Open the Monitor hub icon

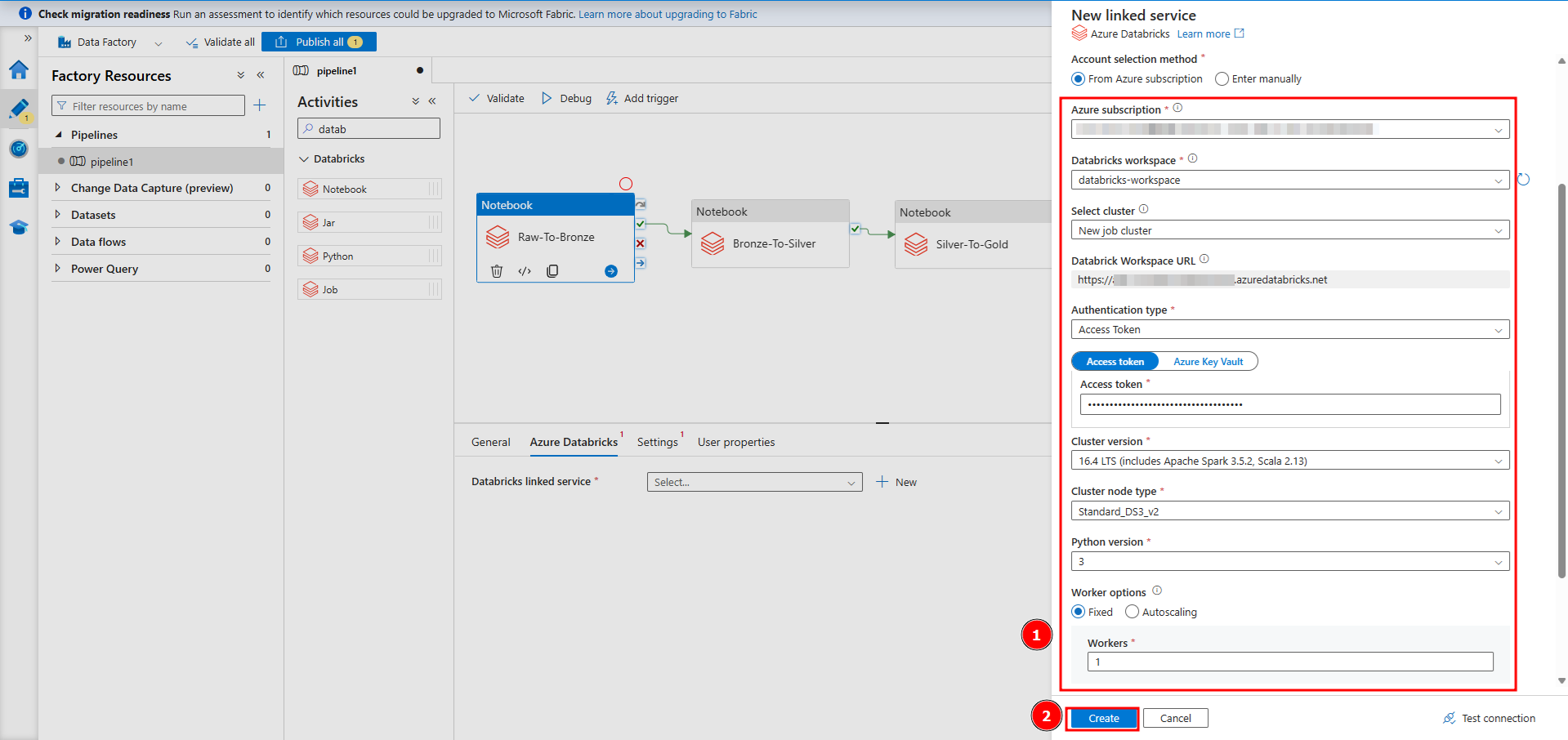click(x=19, y=149)
